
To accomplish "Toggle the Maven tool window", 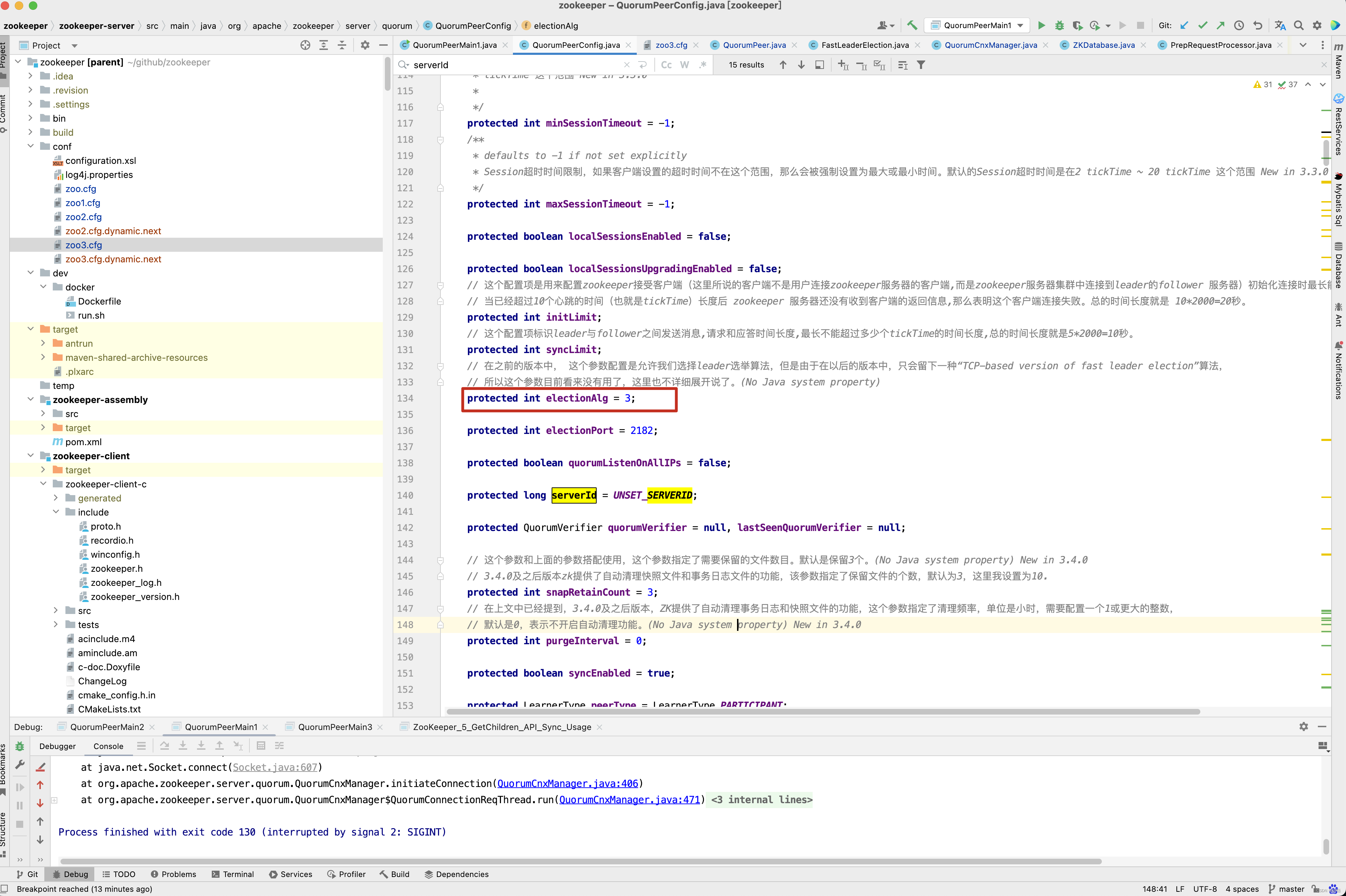I will click(x=1339, y=60).
